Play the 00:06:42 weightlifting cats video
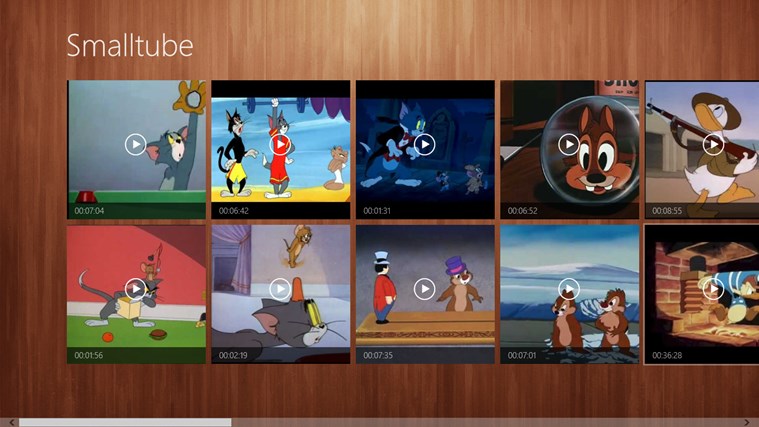The image size is (759, 427). [x=280, y=144]
